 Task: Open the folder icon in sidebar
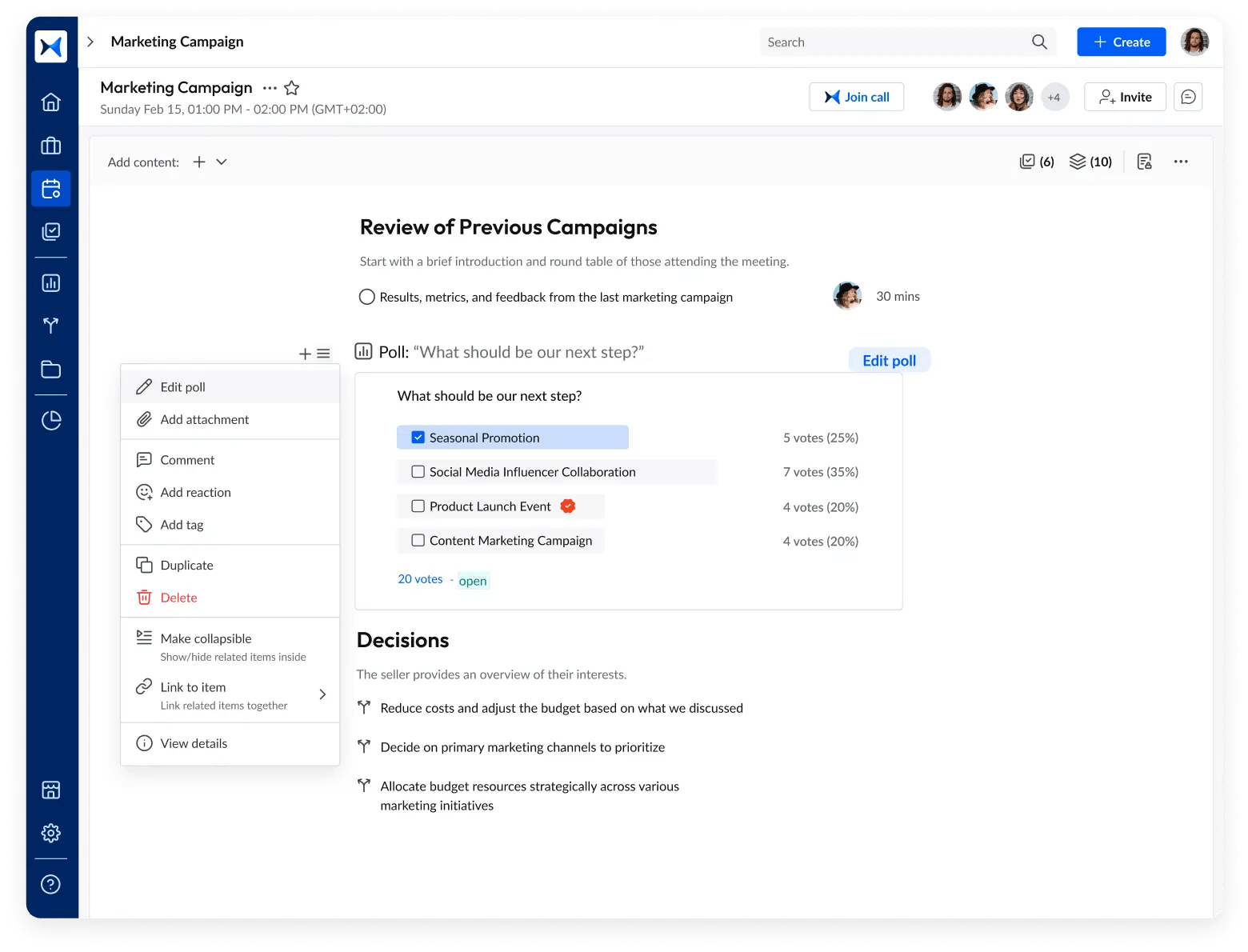pos(50,369)
